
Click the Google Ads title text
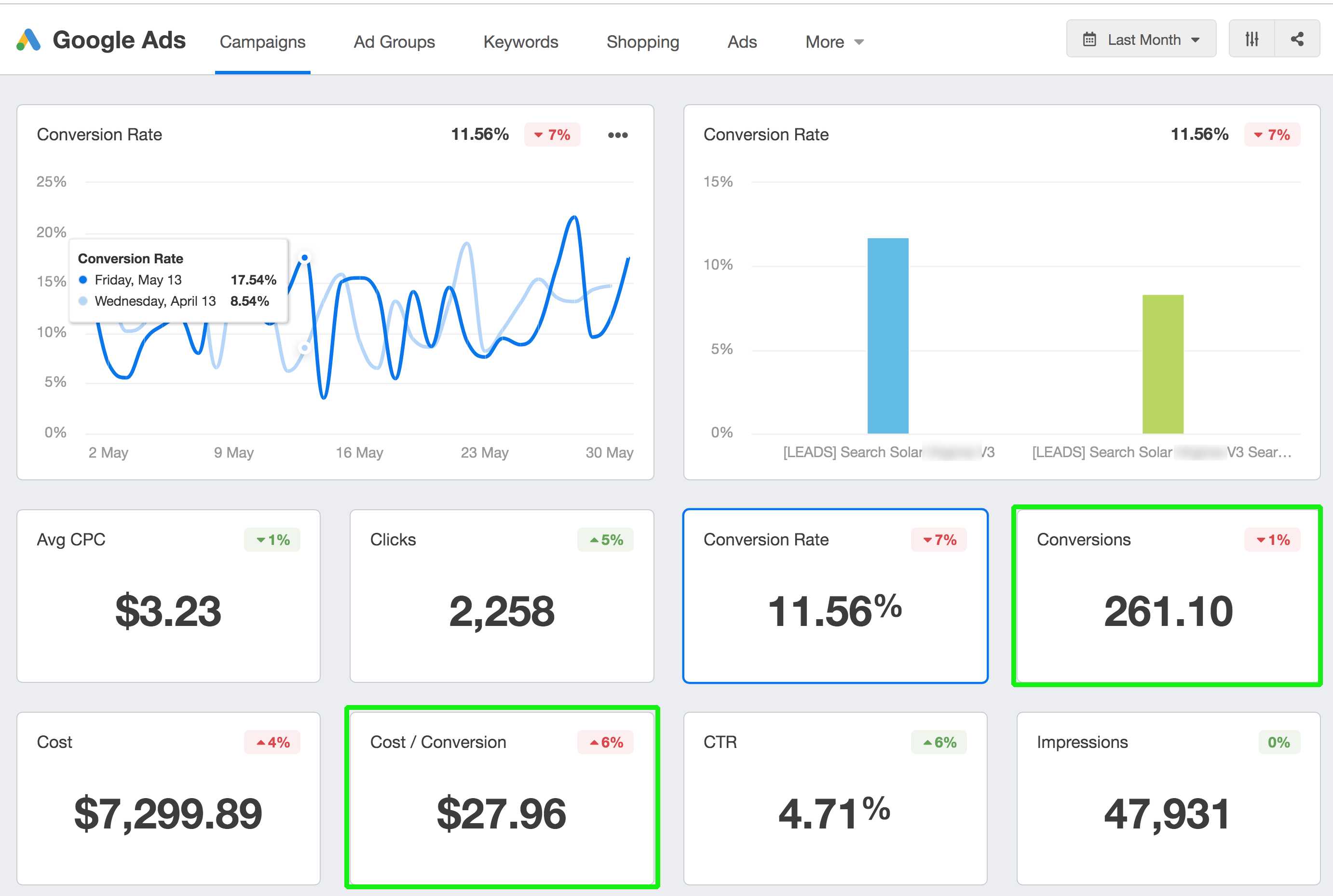[x=119, y=40]
